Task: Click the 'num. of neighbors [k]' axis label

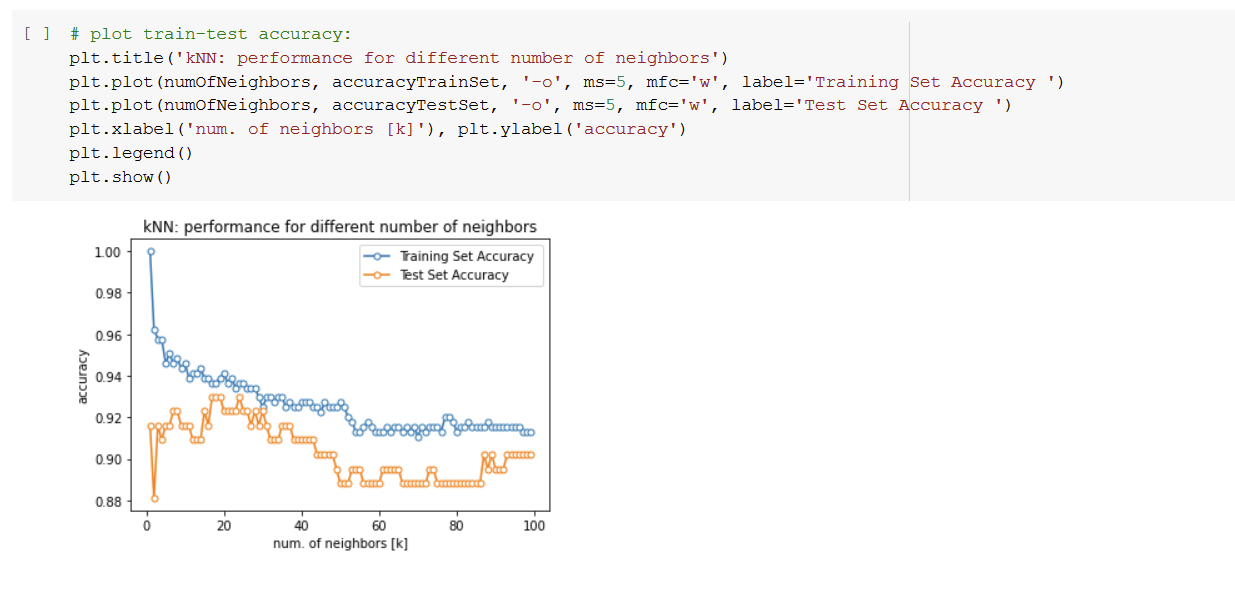Action: pos(340,543)
